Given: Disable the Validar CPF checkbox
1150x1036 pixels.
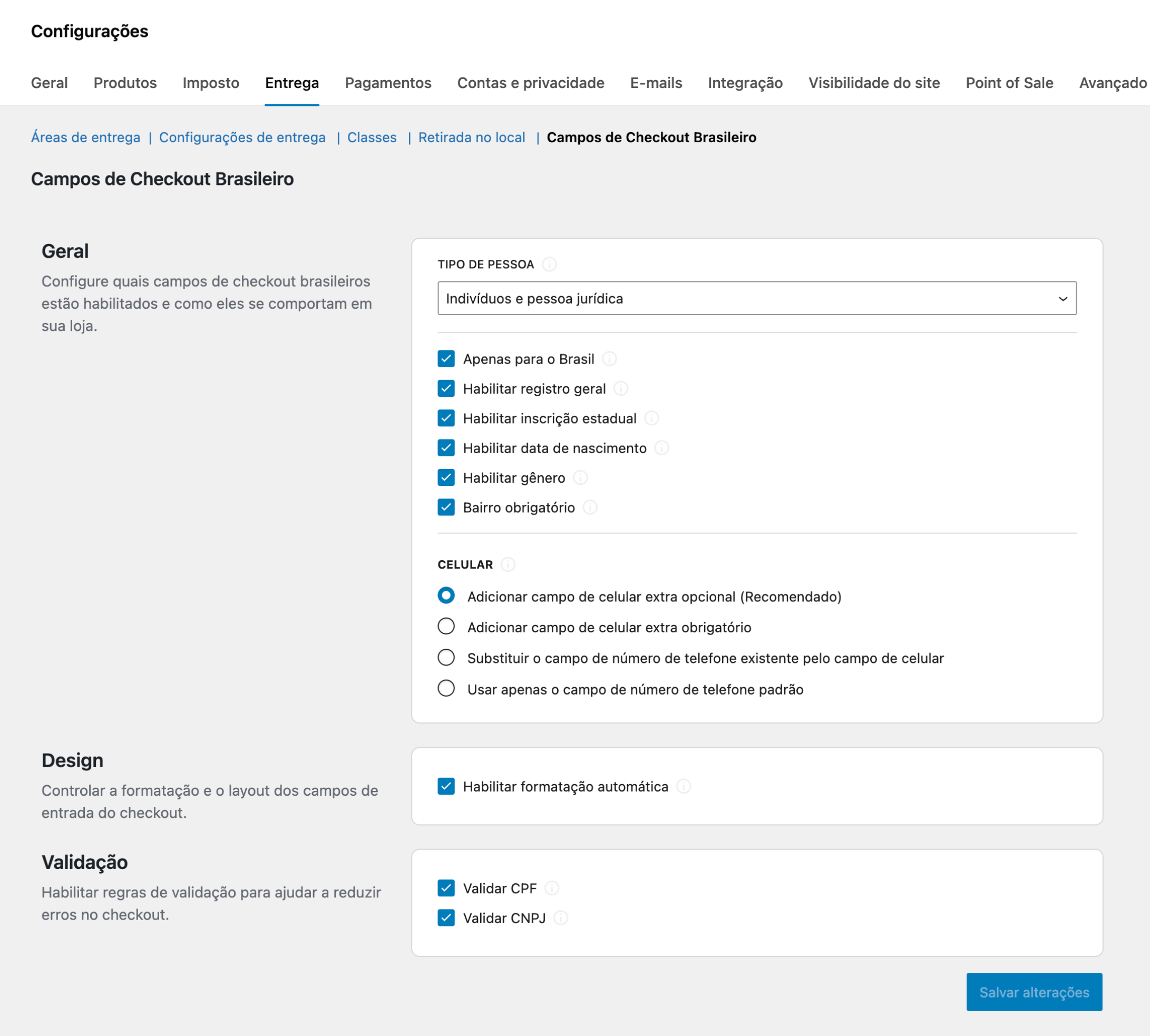Looking at the screenshot, I should 446,888.
